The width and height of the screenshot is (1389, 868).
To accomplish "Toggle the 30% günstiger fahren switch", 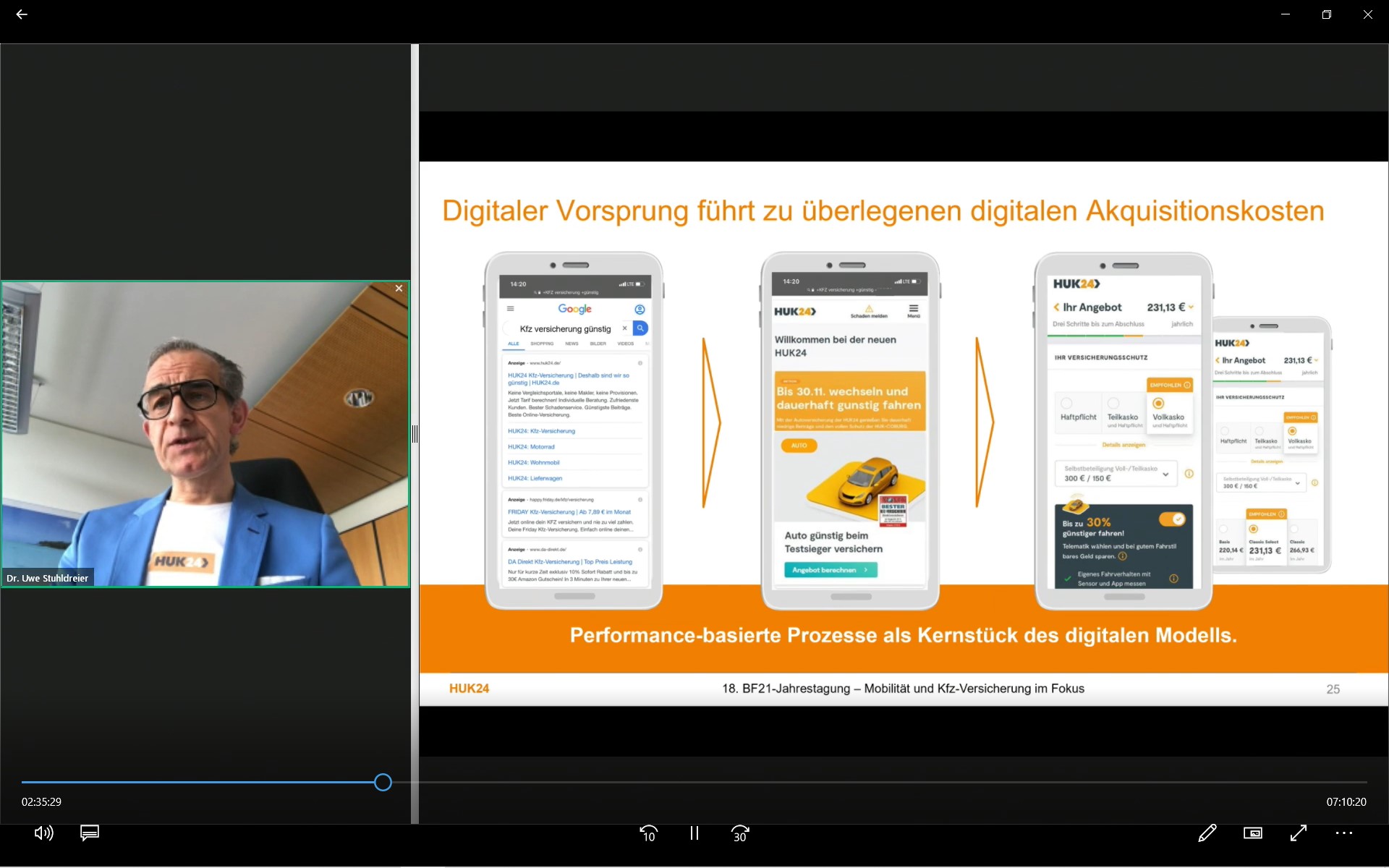I will point(1172,519).
